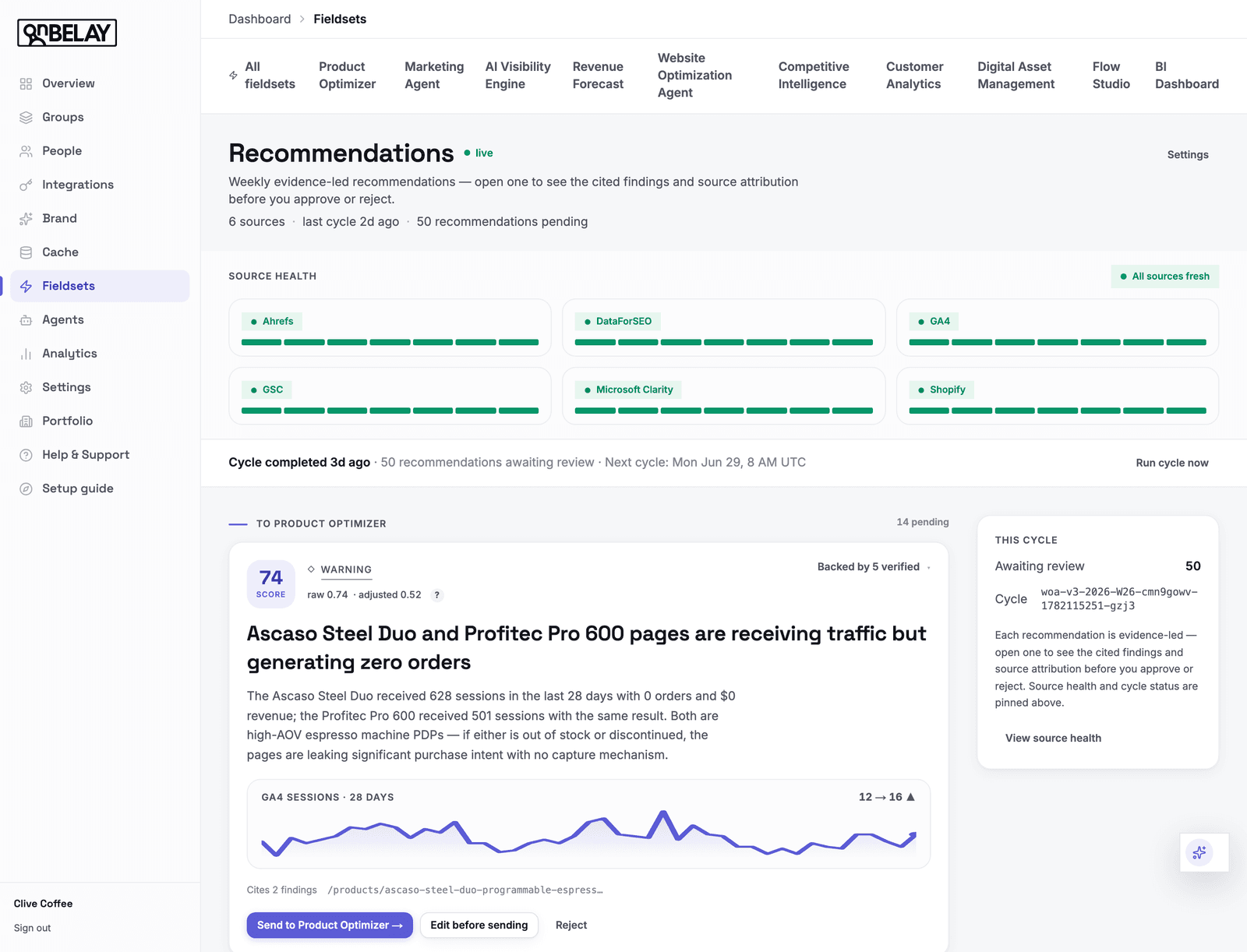
Task: Switch to the Customer Analytics tab
Action: click(914, 76)
